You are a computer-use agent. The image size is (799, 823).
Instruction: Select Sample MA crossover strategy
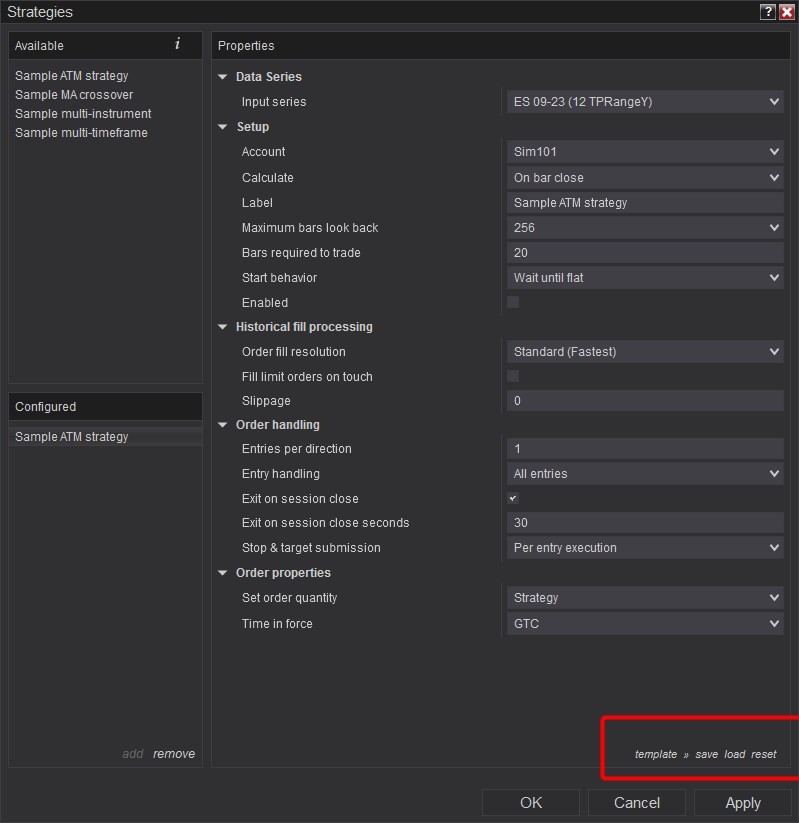click(74, 95)
